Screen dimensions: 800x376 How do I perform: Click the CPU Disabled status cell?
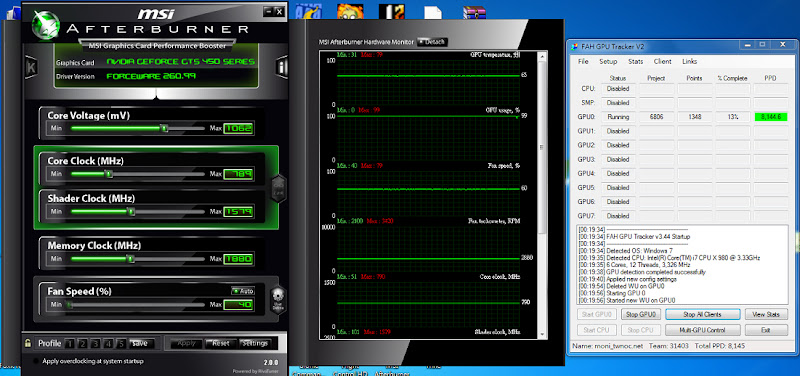click(x=618, y=89)
